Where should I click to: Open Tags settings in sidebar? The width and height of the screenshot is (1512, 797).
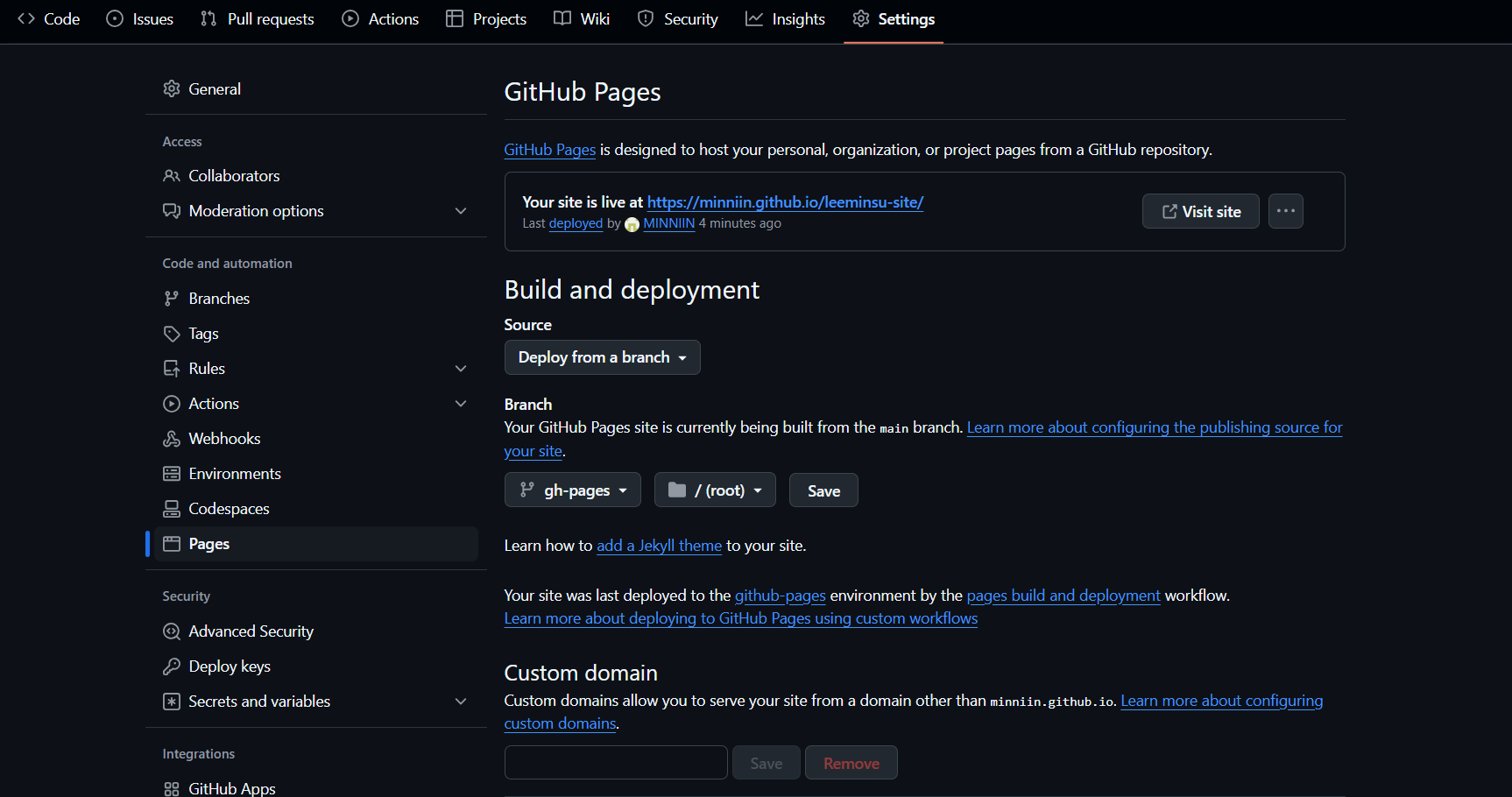tap(315, 334)
